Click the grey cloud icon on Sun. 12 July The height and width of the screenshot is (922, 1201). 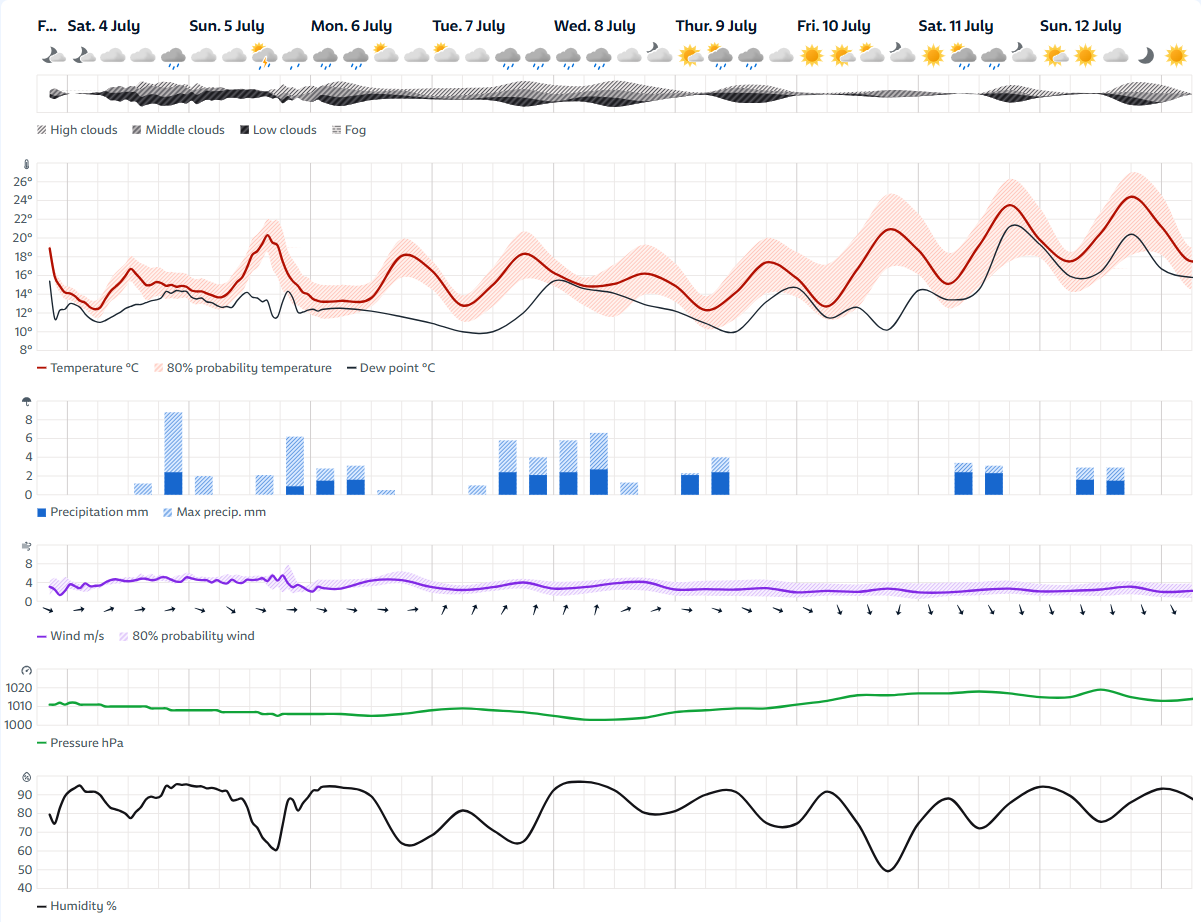point(1116,56)
